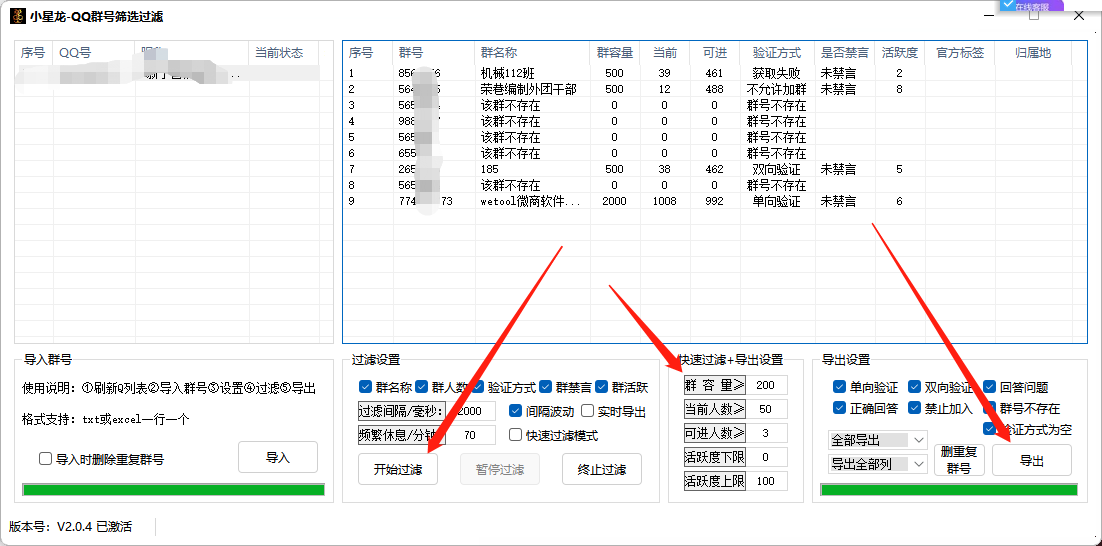
Task: Click the 终止过滤 button
Action: click(x=602, y=469)
